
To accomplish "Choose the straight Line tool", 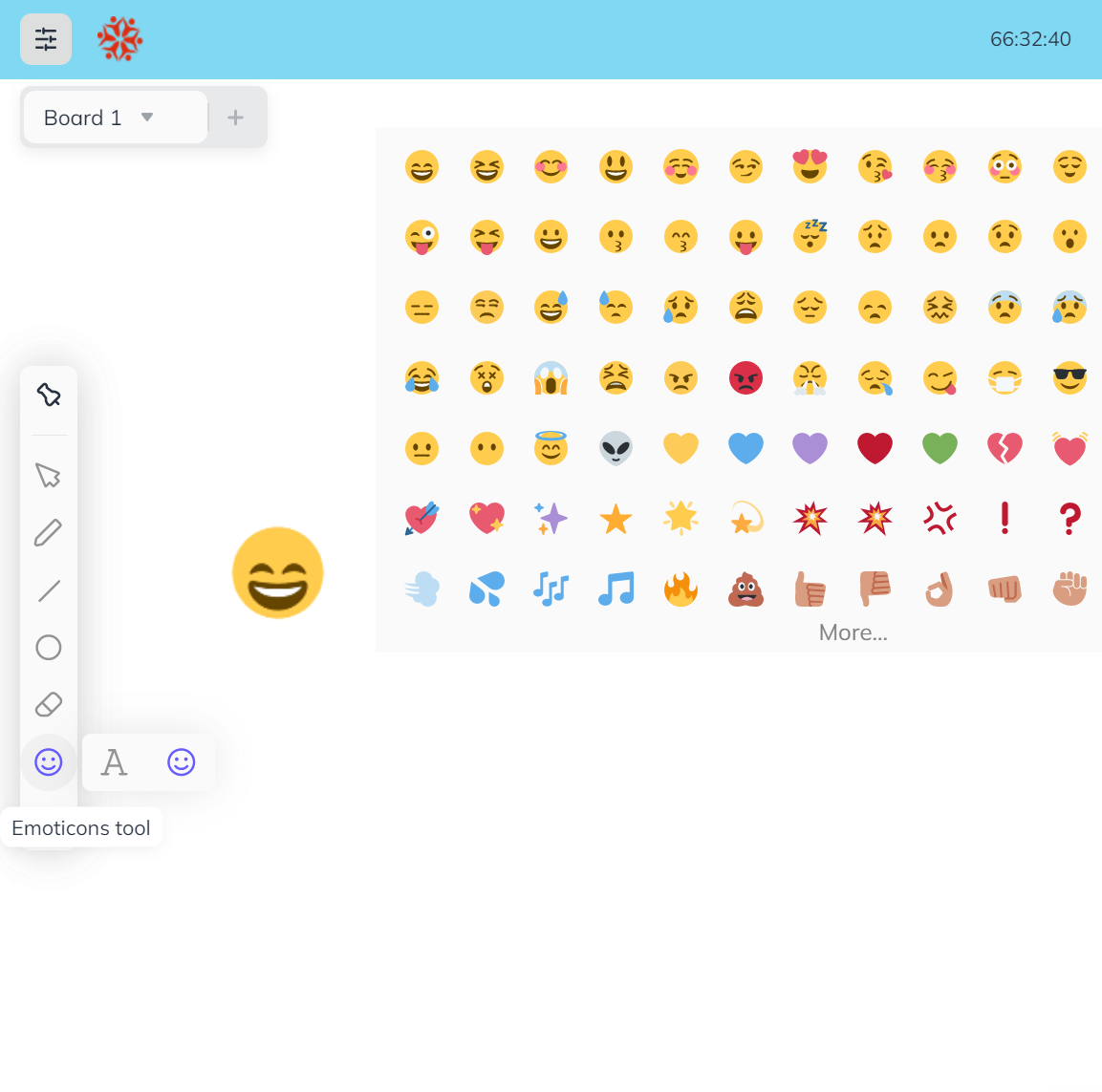I will coord(48,590).
